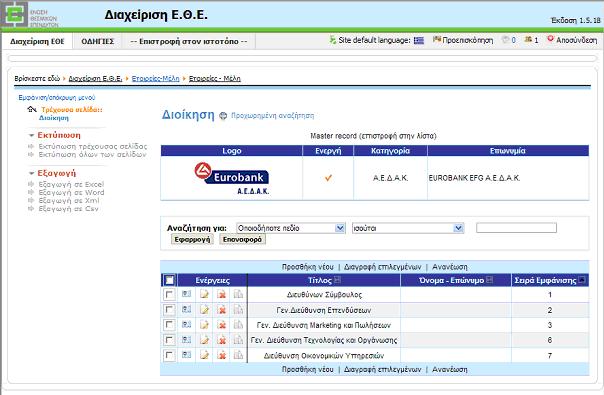
Task: Check the box for Διευθύνων Σύμβουλος
Action: coord(169,294)
